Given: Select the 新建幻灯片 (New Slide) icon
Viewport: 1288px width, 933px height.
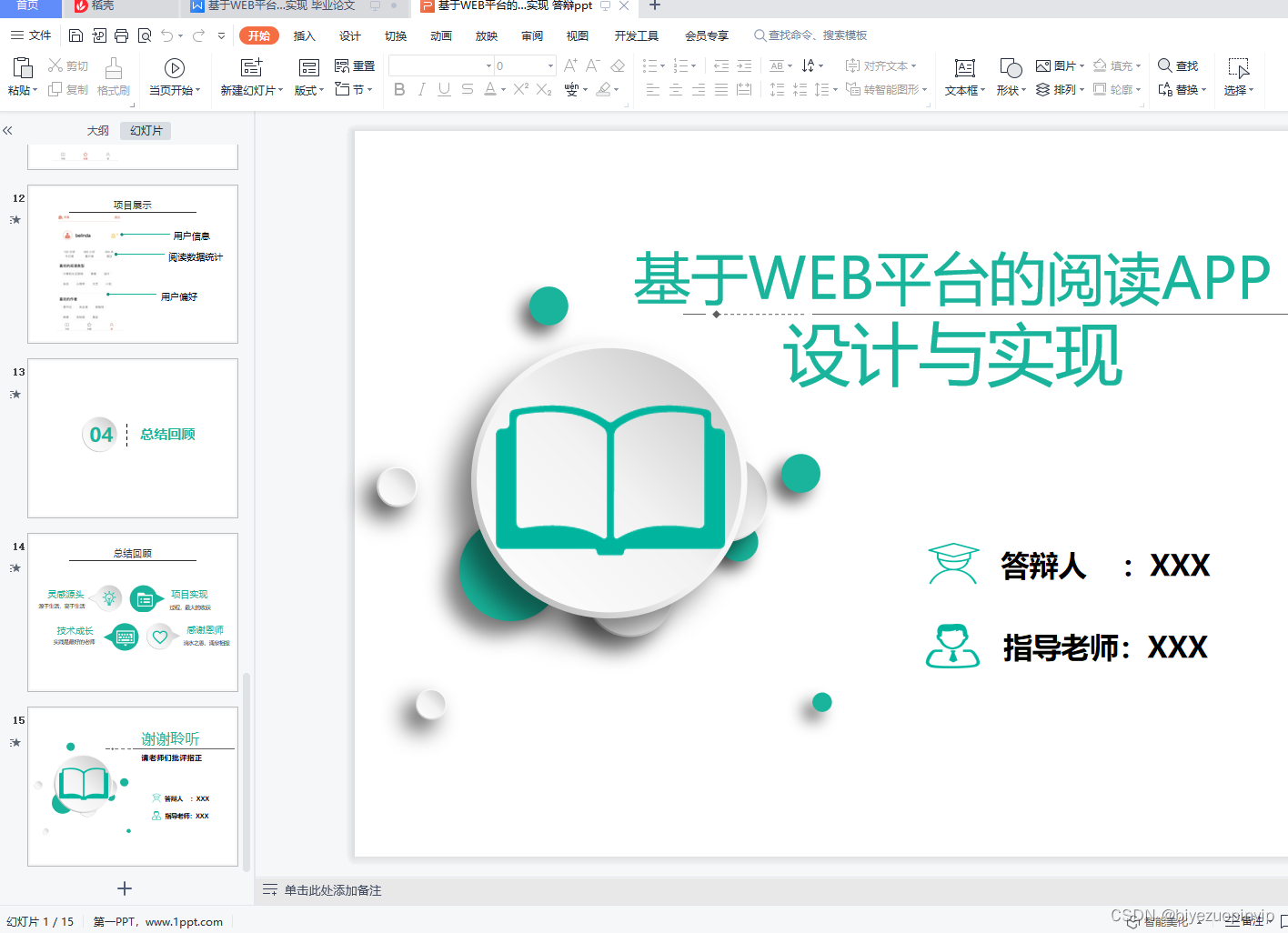Looking at the screenshot, I should [250, 66].
